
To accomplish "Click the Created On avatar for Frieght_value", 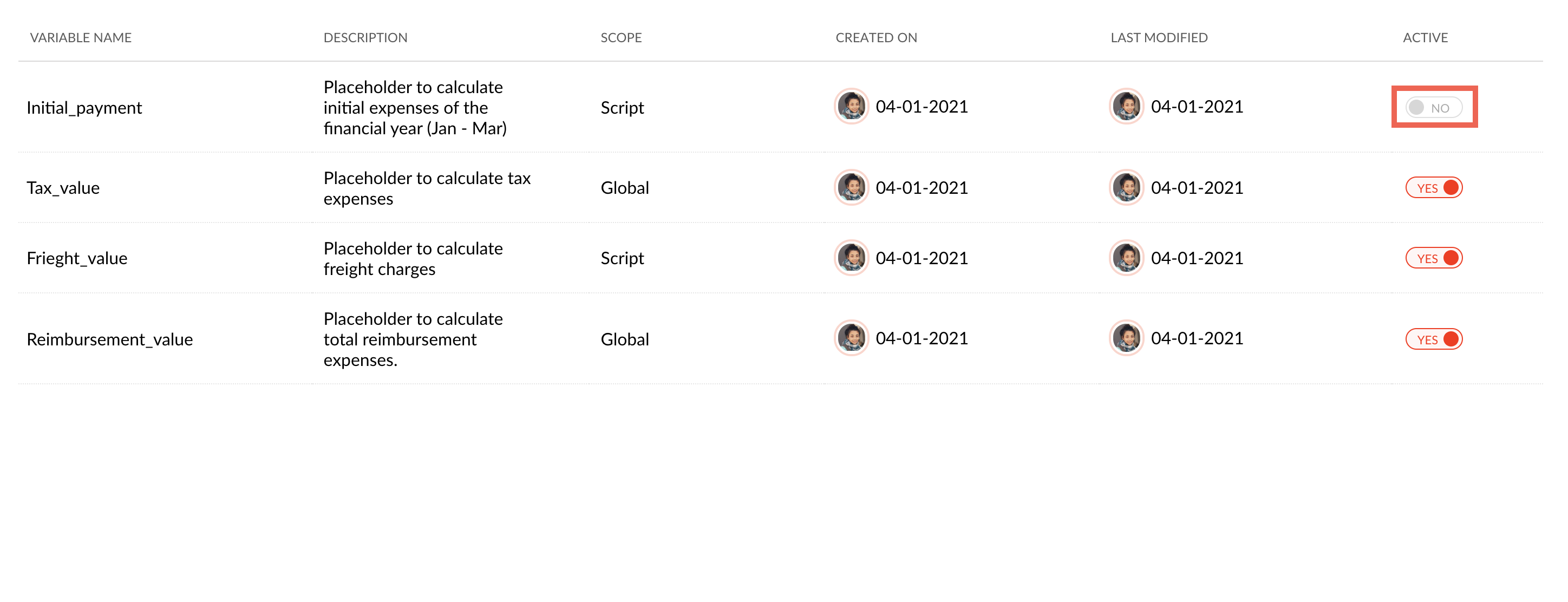I will pyautogui.click(x=851, y=258).
